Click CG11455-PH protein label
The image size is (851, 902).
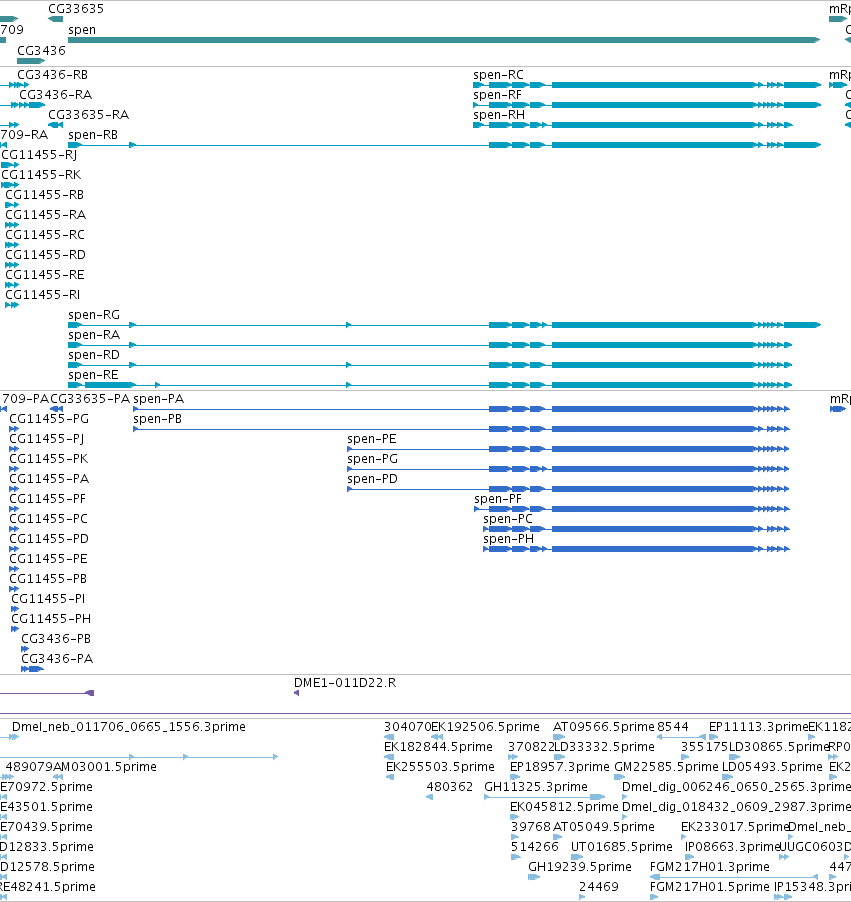[x=51, y=619]
